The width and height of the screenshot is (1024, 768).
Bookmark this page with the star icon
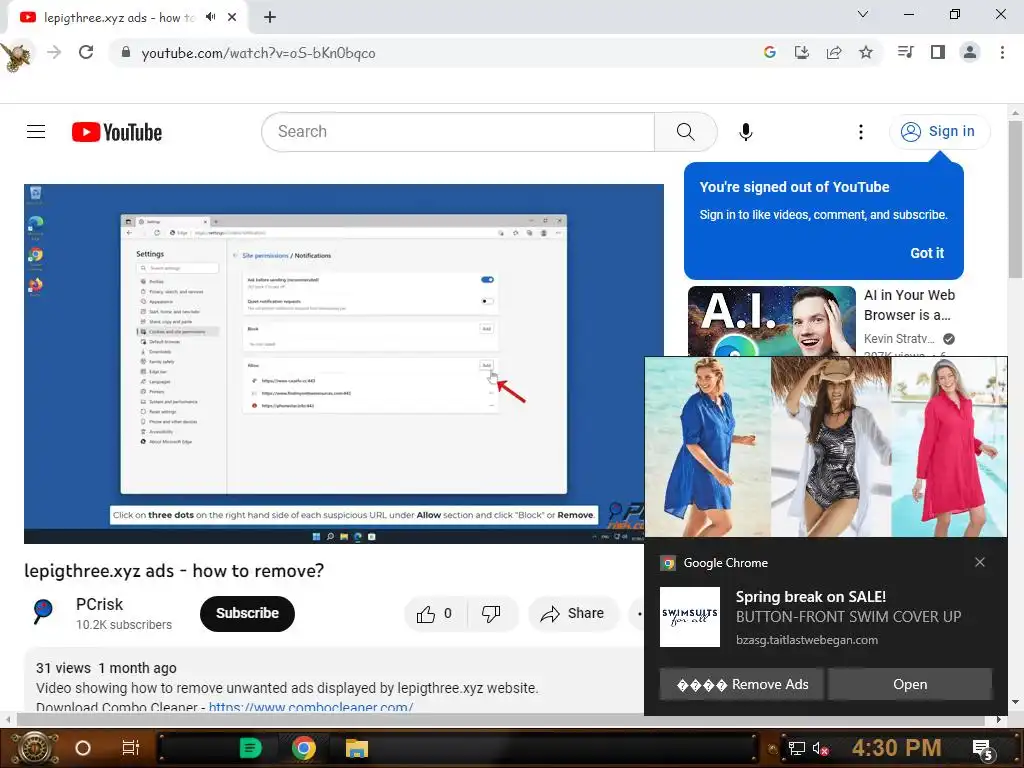click(x=865, y=52)
